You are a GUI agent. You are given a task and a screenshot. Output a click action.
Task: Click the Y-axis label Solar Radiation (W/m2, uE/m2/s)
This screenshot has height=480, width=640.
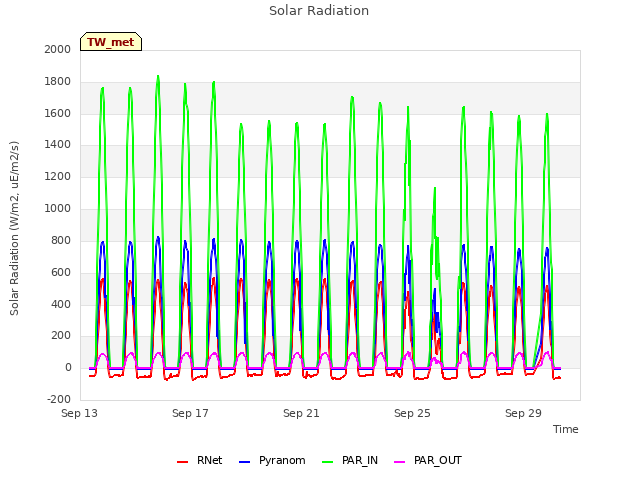tap(14, 228)
